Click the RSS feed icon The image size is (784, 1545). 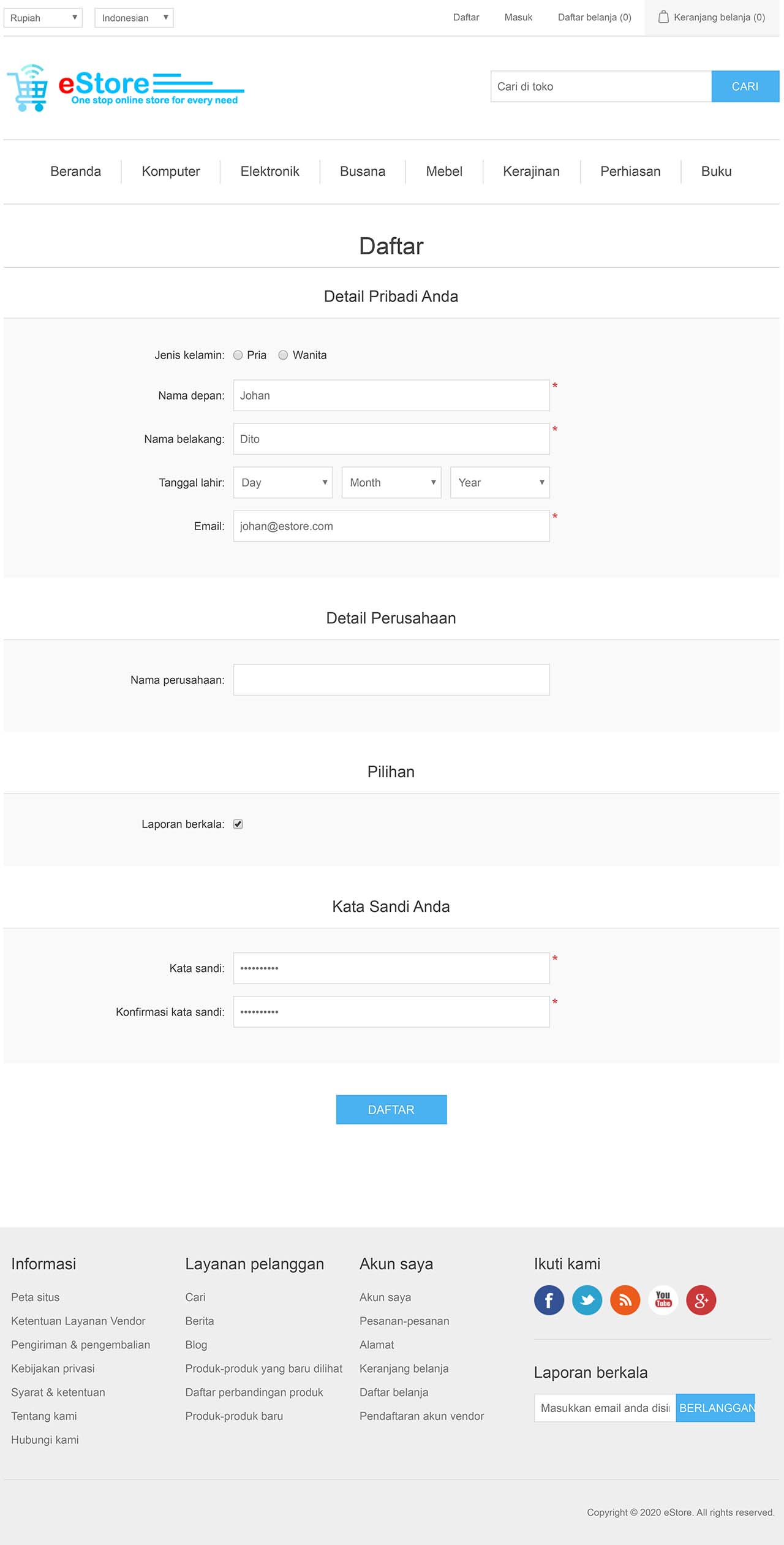tap(625, 1300)
